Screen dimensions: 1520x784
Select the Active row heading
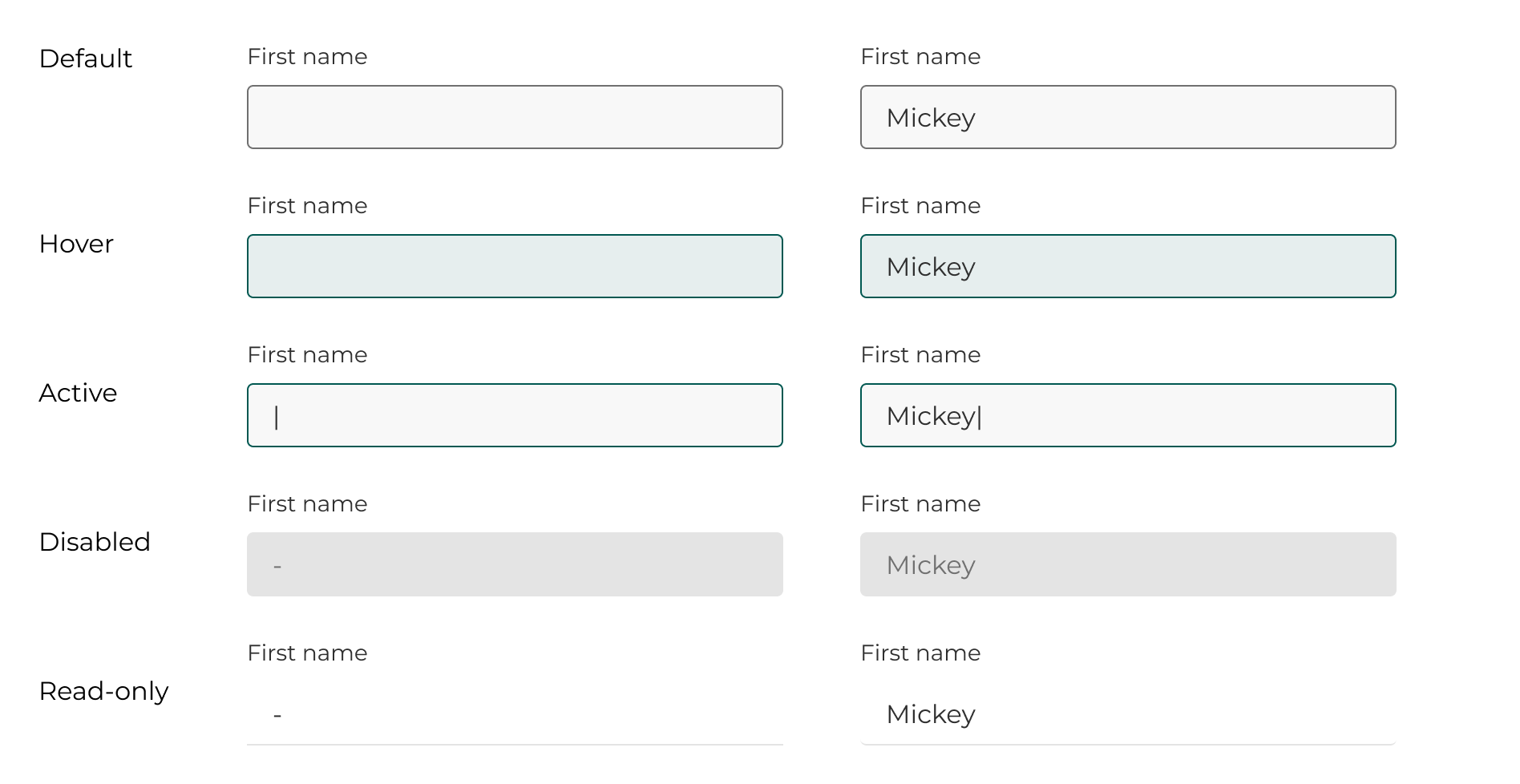pyautogui.click(x=78, y=393)
